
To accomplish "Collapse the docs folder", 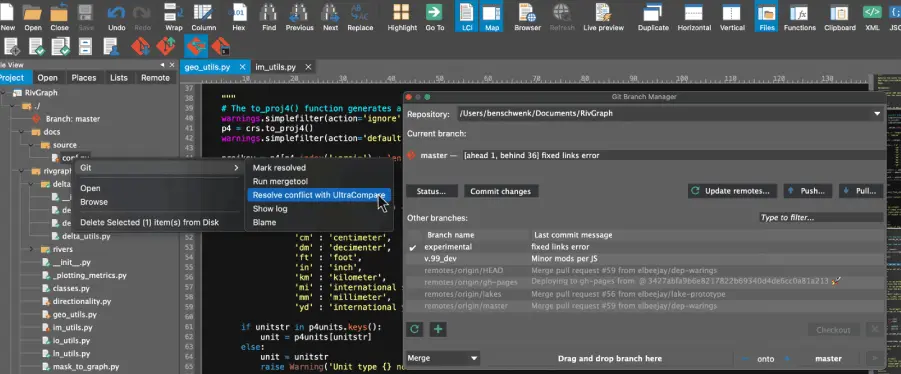I will click(22, 132).
